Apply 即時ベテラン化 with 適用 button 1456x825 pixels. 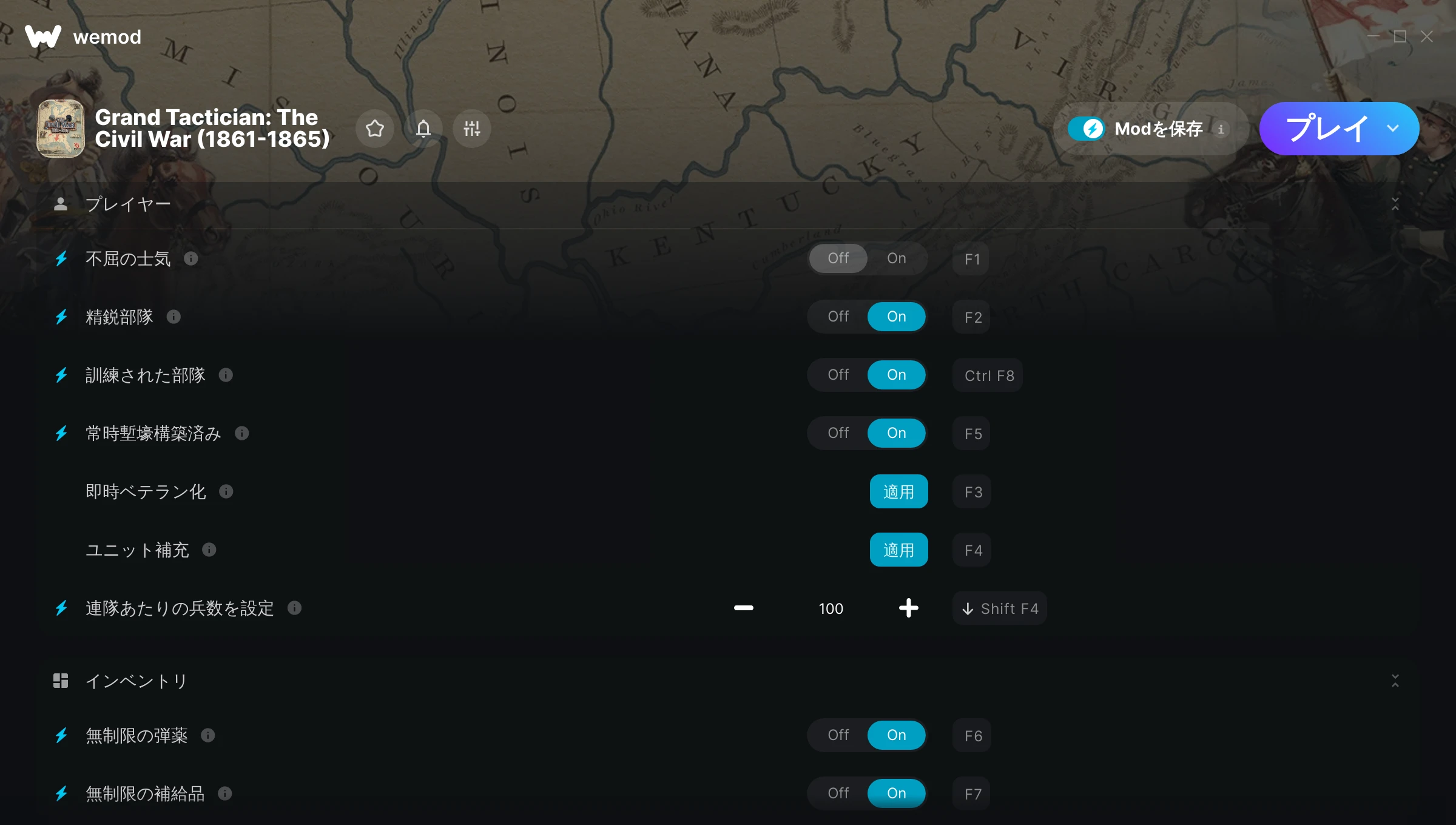pyautogui.click(x=899, y=491)
